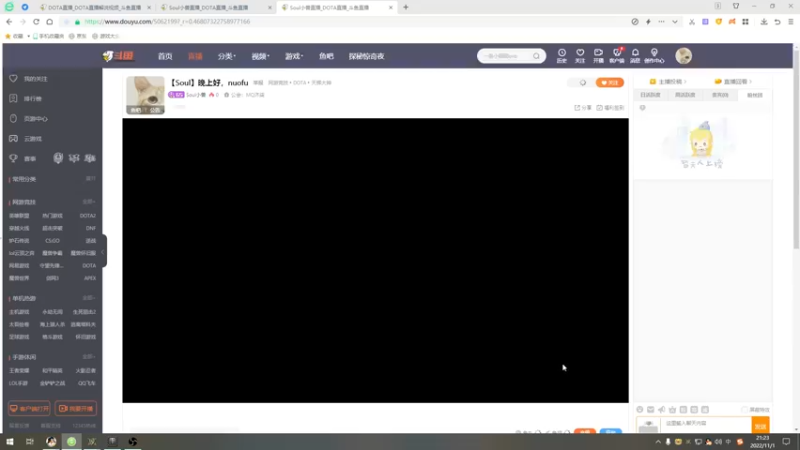Screen dimensions: 800x450
Task: Click the green browser icon on taskbar
Action: [71, 441]
